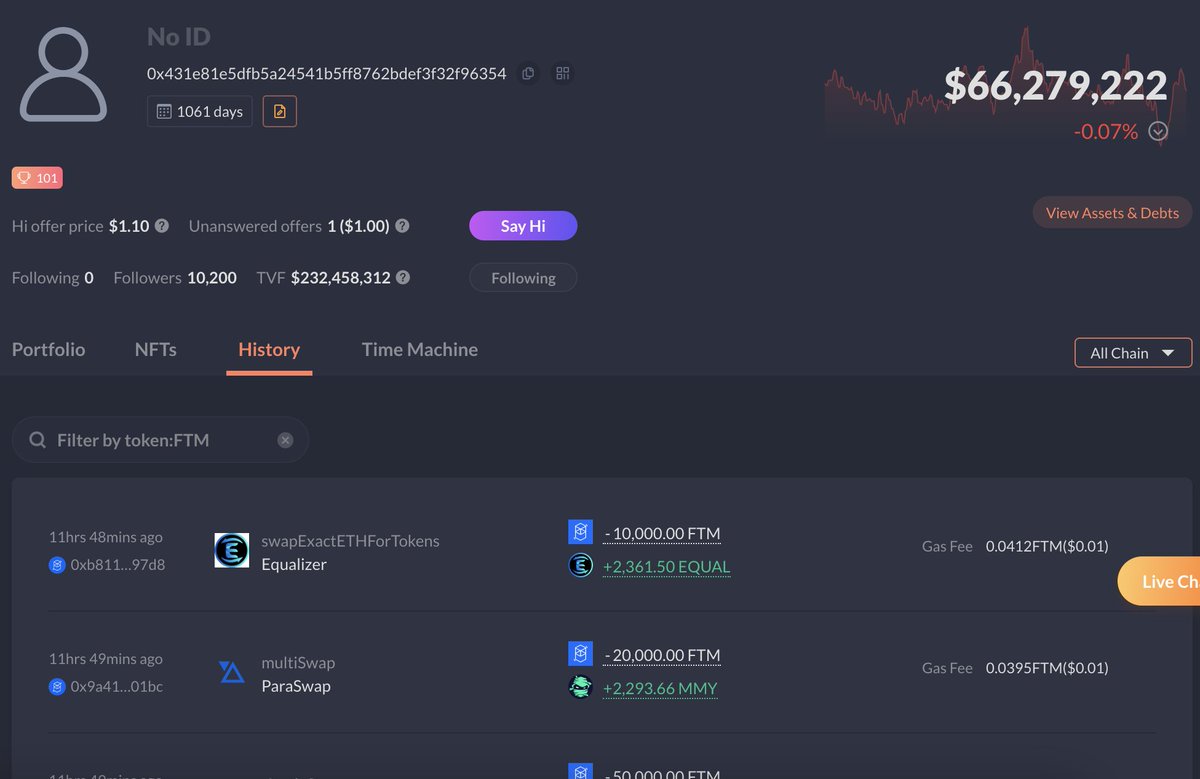
Task: Click the search magnifier icon
Action: 38,440
